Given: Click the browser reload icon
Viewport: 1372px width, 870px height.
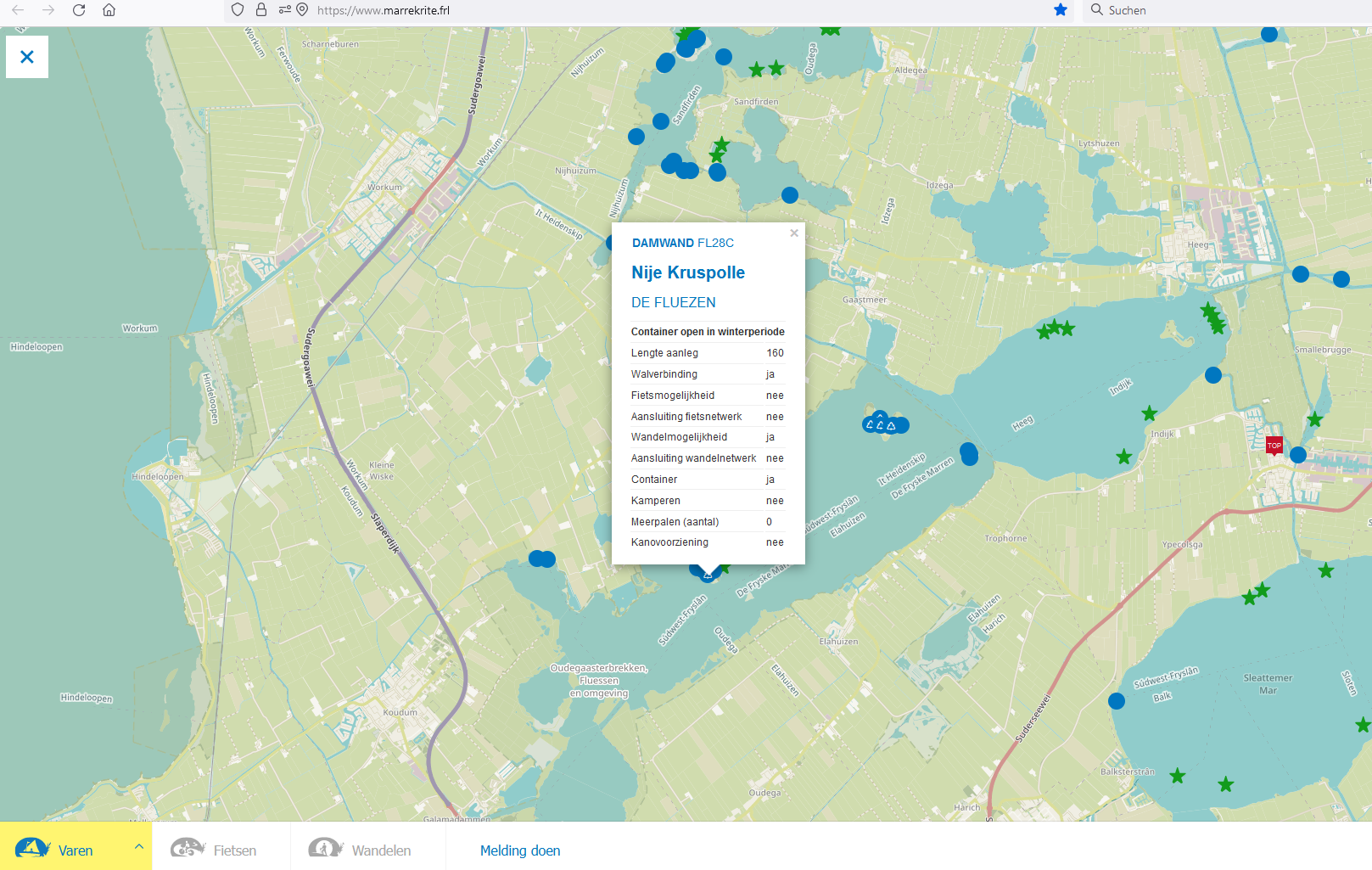Looking at the screenshot, I should (x=79, y=10).
